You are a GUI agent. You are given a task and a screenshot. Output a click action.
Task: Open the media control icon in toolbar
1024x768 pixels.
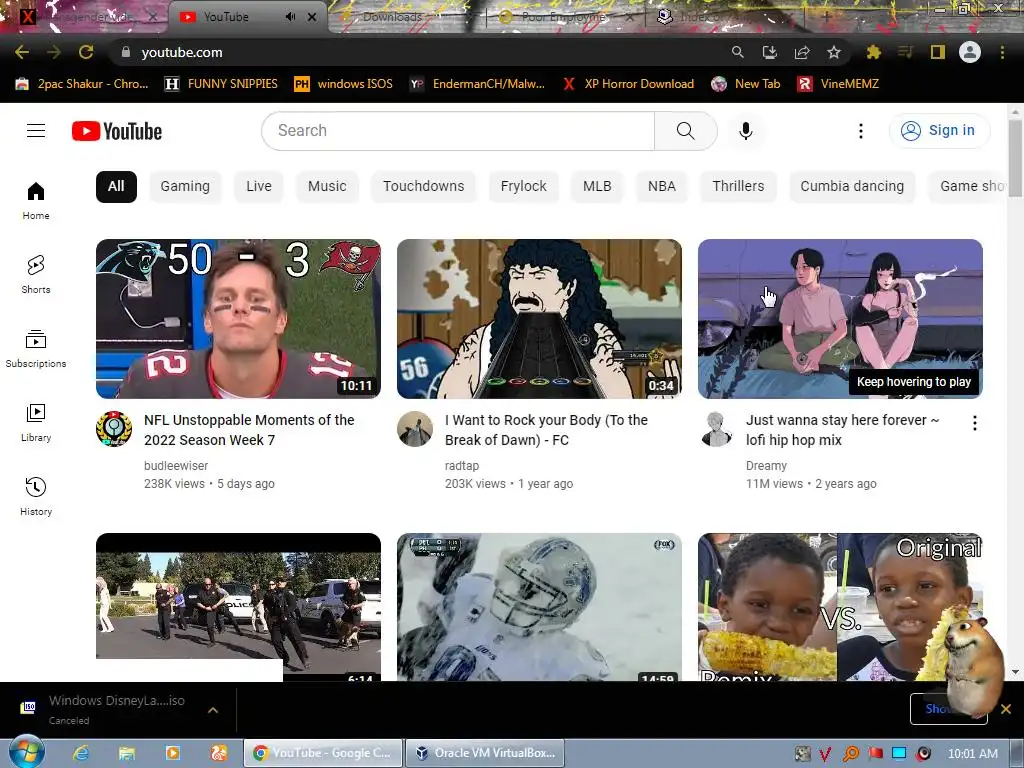tap(905, 52)
